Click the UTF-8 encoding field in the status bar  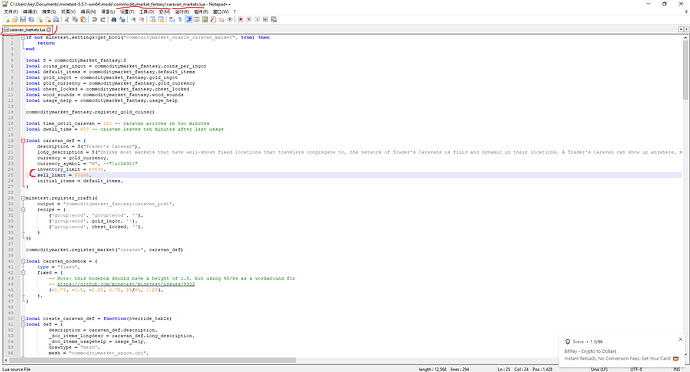[636, 369]
